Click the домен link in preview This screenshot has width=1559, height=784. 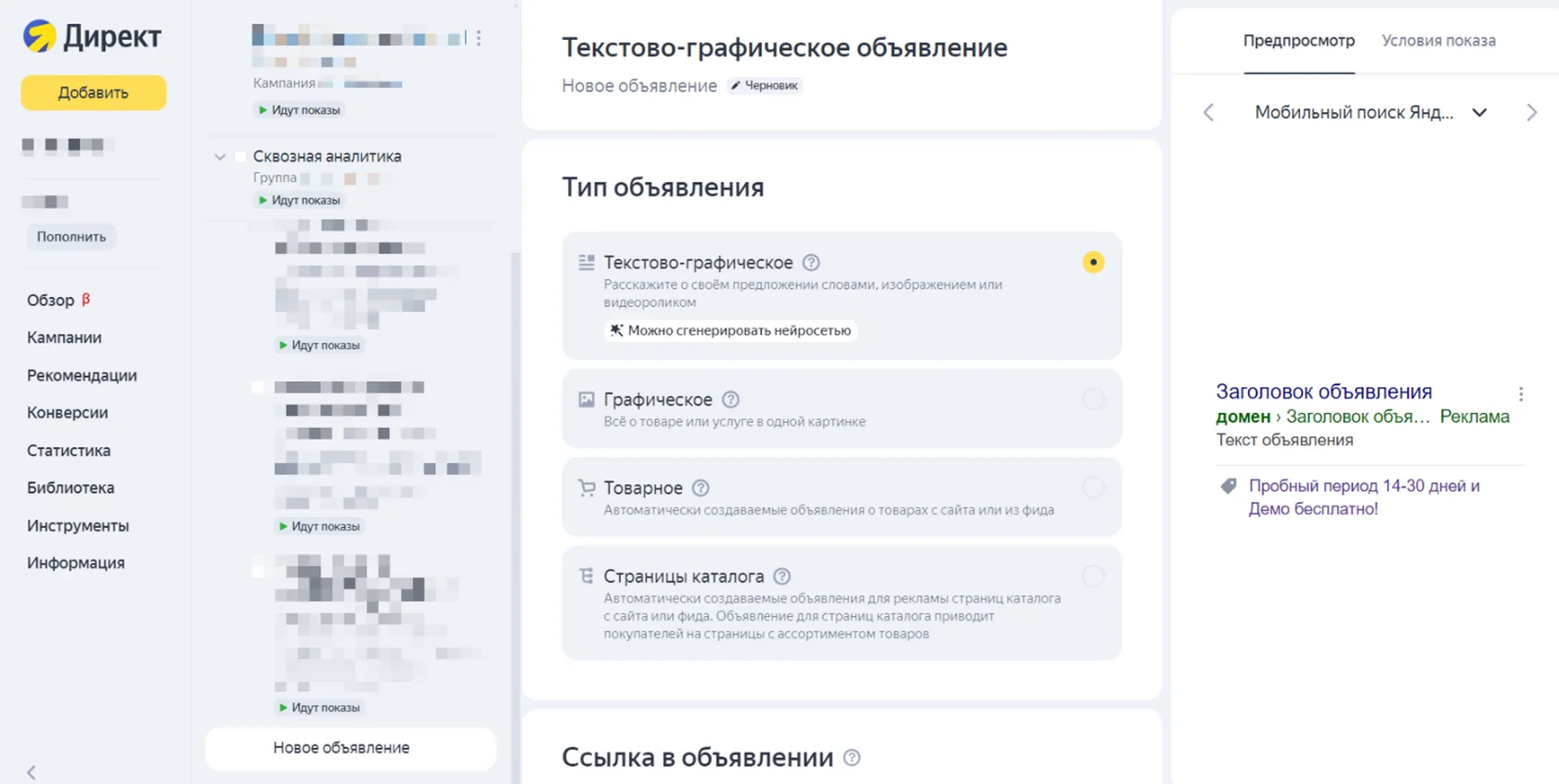[x=1243, y=417]
